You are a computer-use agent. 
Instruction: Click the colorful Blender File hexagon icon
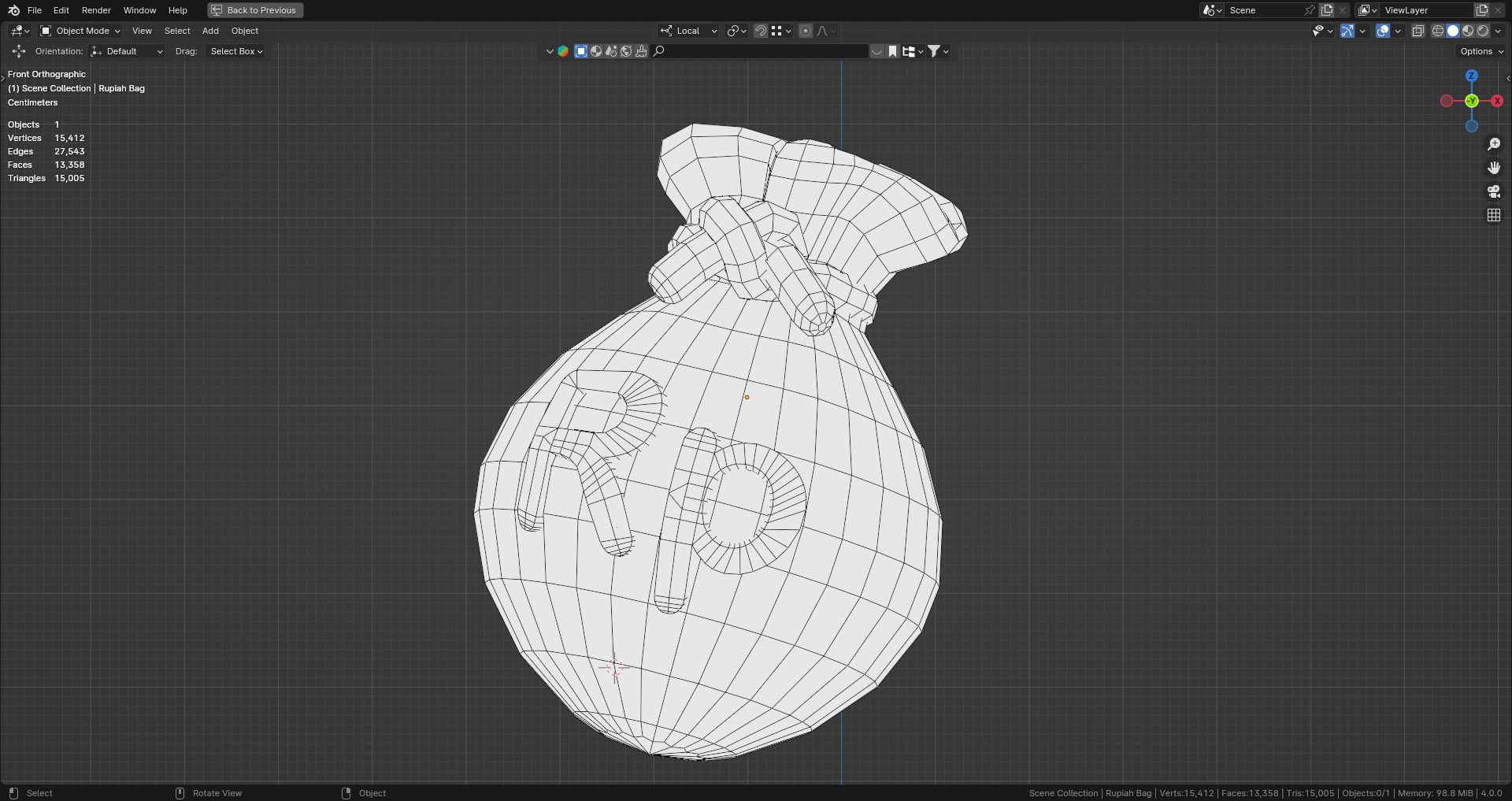pos(563,51)
